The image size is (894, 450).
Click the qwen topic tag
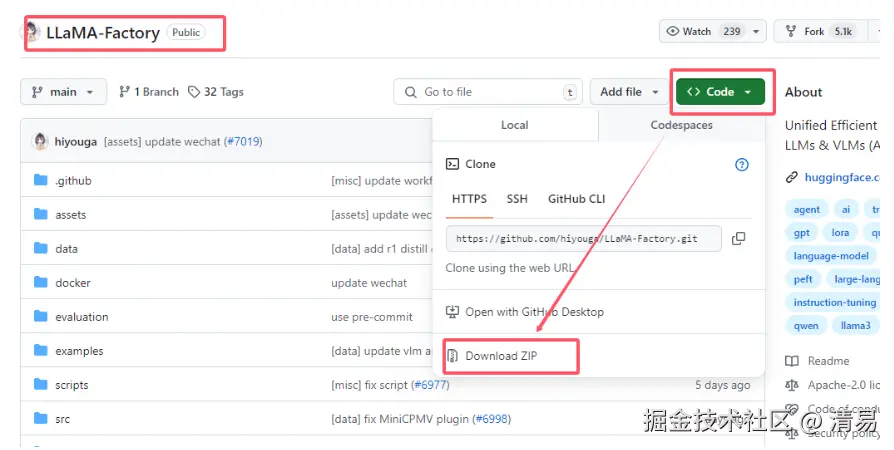click(x=806, y=326)
